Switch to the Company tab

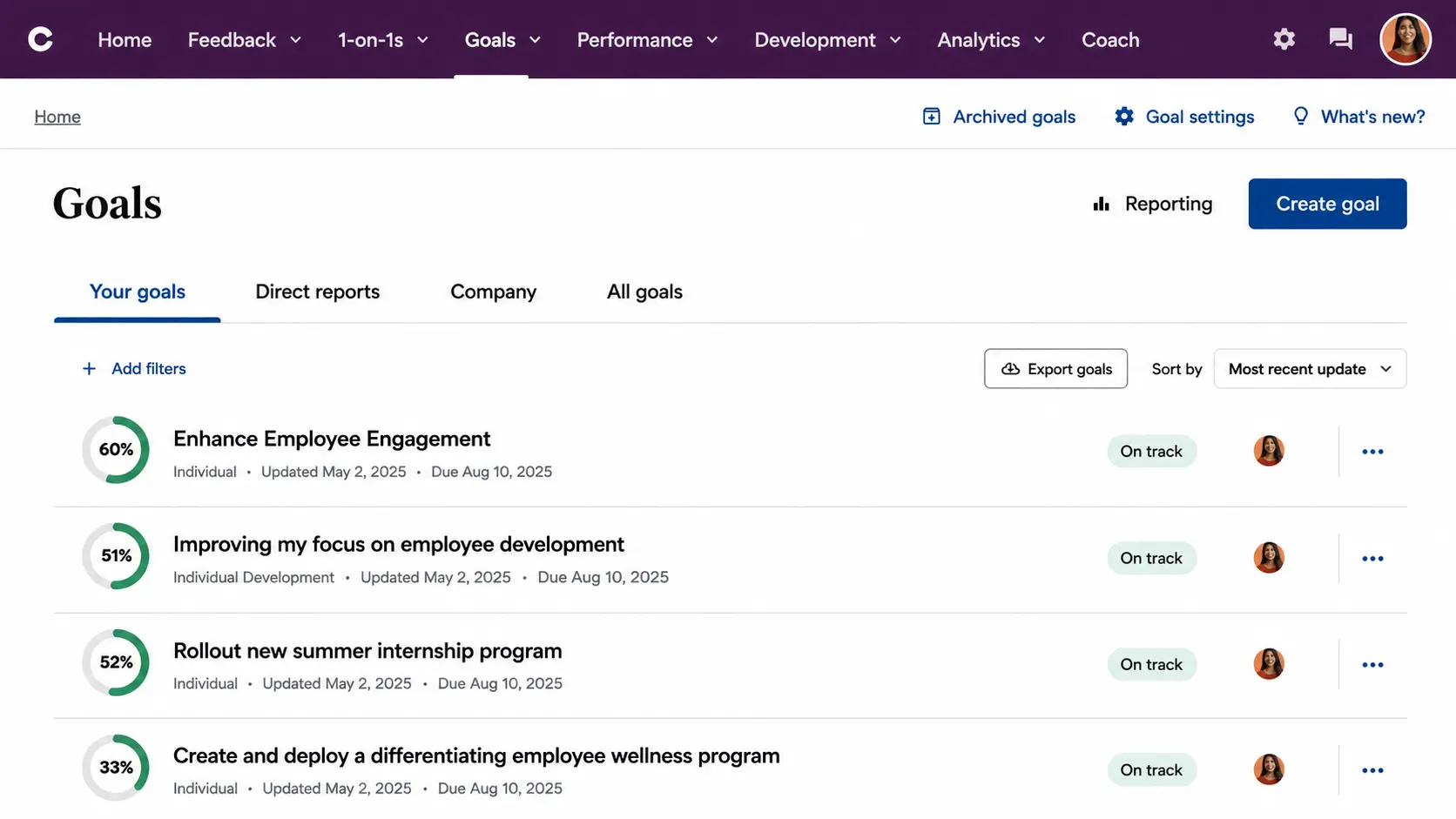click(x=493, y=292)
